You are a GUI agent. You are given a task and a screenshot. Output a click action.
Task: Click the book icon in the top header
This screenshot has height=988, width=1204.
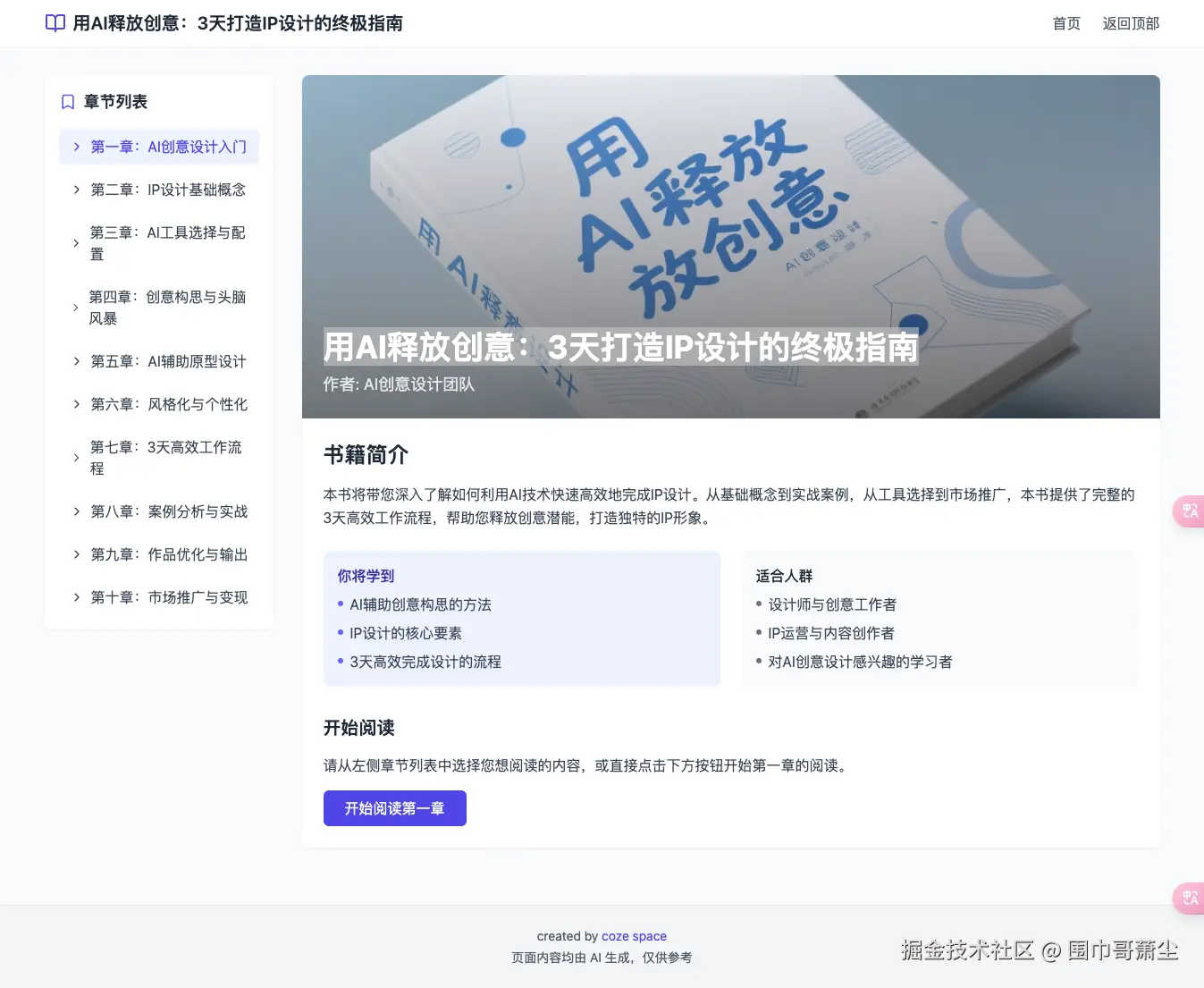coord(55,23)
